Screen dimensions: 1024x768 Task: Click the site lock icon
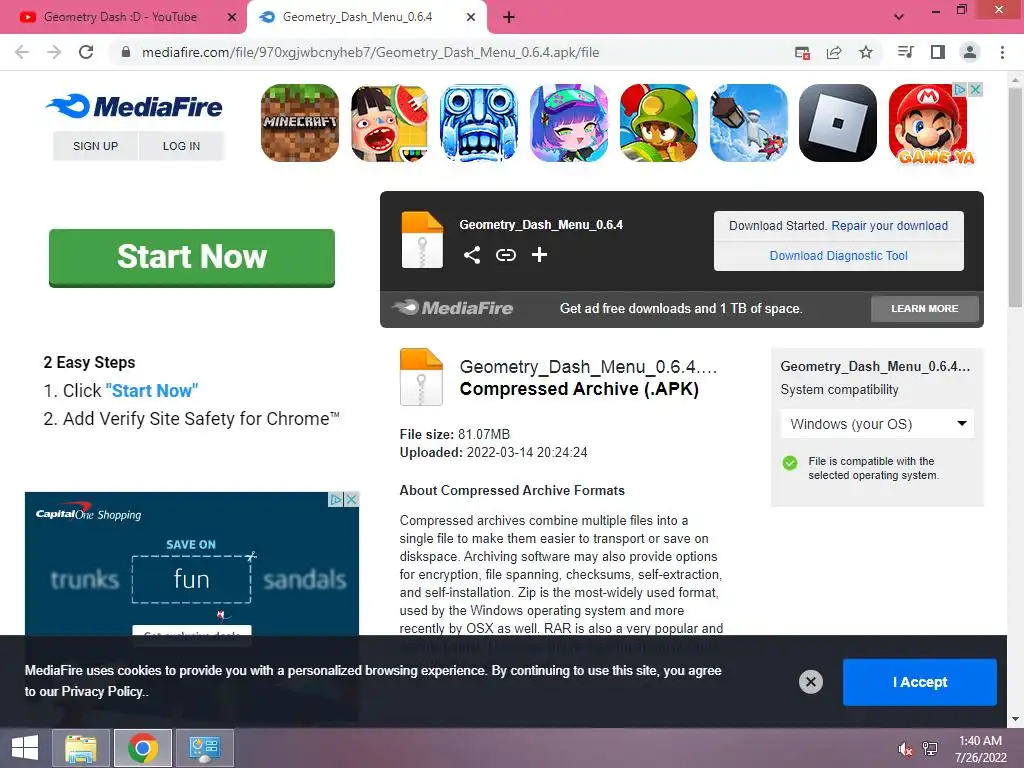pyautogui.click(x=126, y=52)
